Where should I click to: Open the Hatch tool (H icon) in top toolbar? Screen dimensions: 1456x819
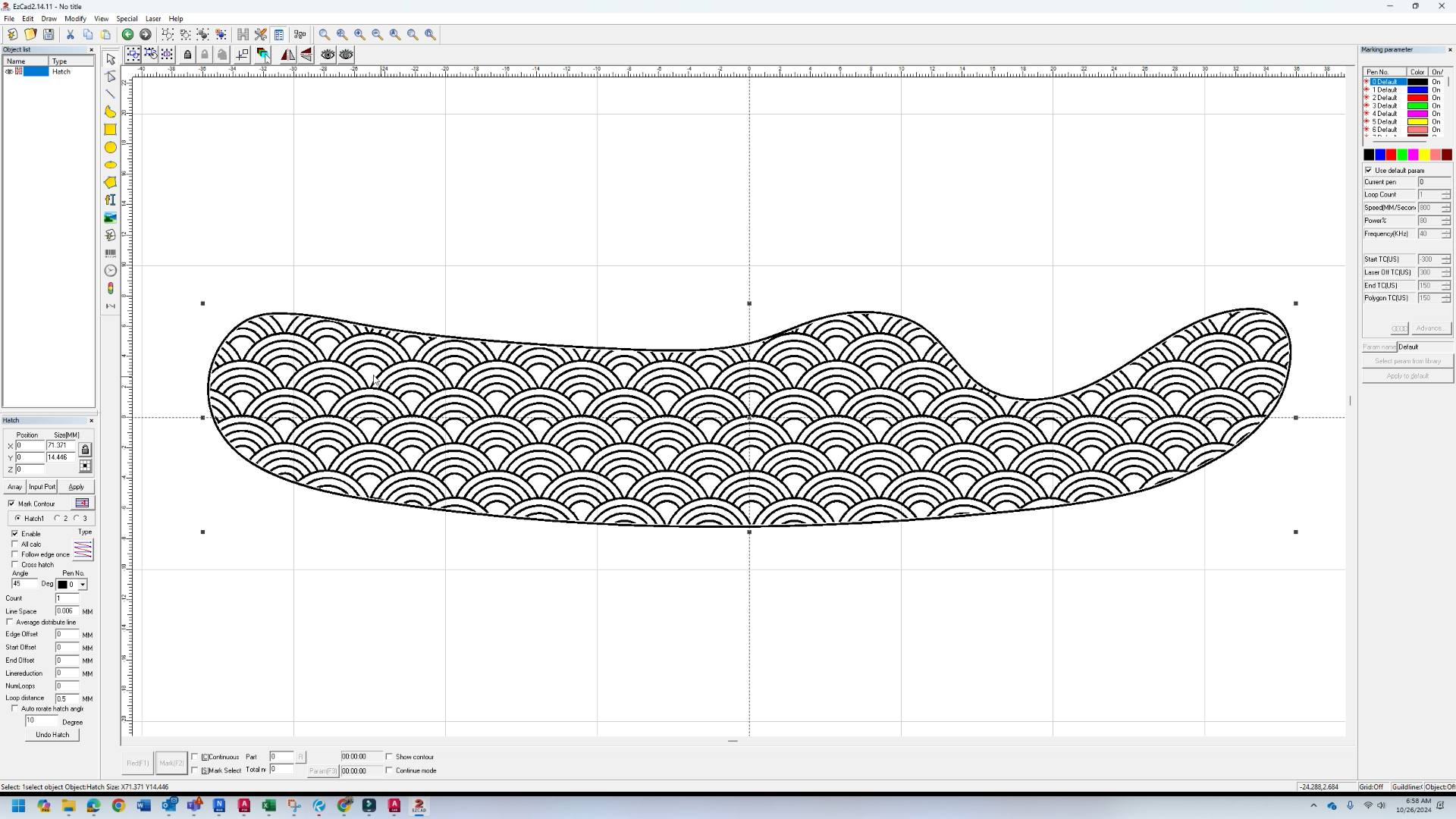click(243, 34)
